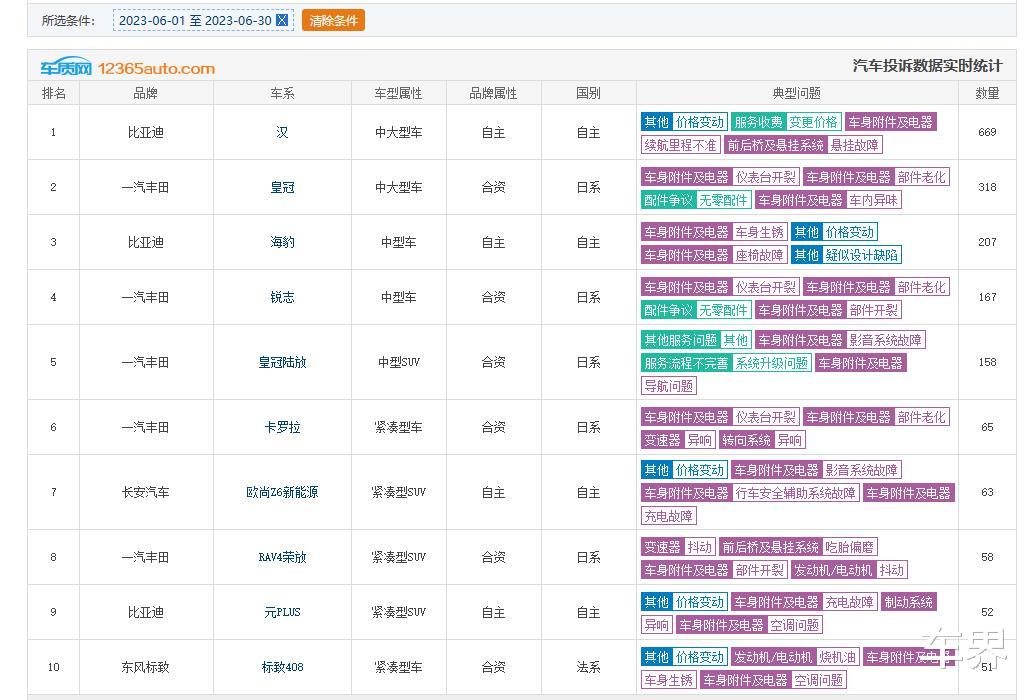Viewport: 1031px width, 700px height.
Task: Open the 汉 car series link
Action: click(282, 132)
